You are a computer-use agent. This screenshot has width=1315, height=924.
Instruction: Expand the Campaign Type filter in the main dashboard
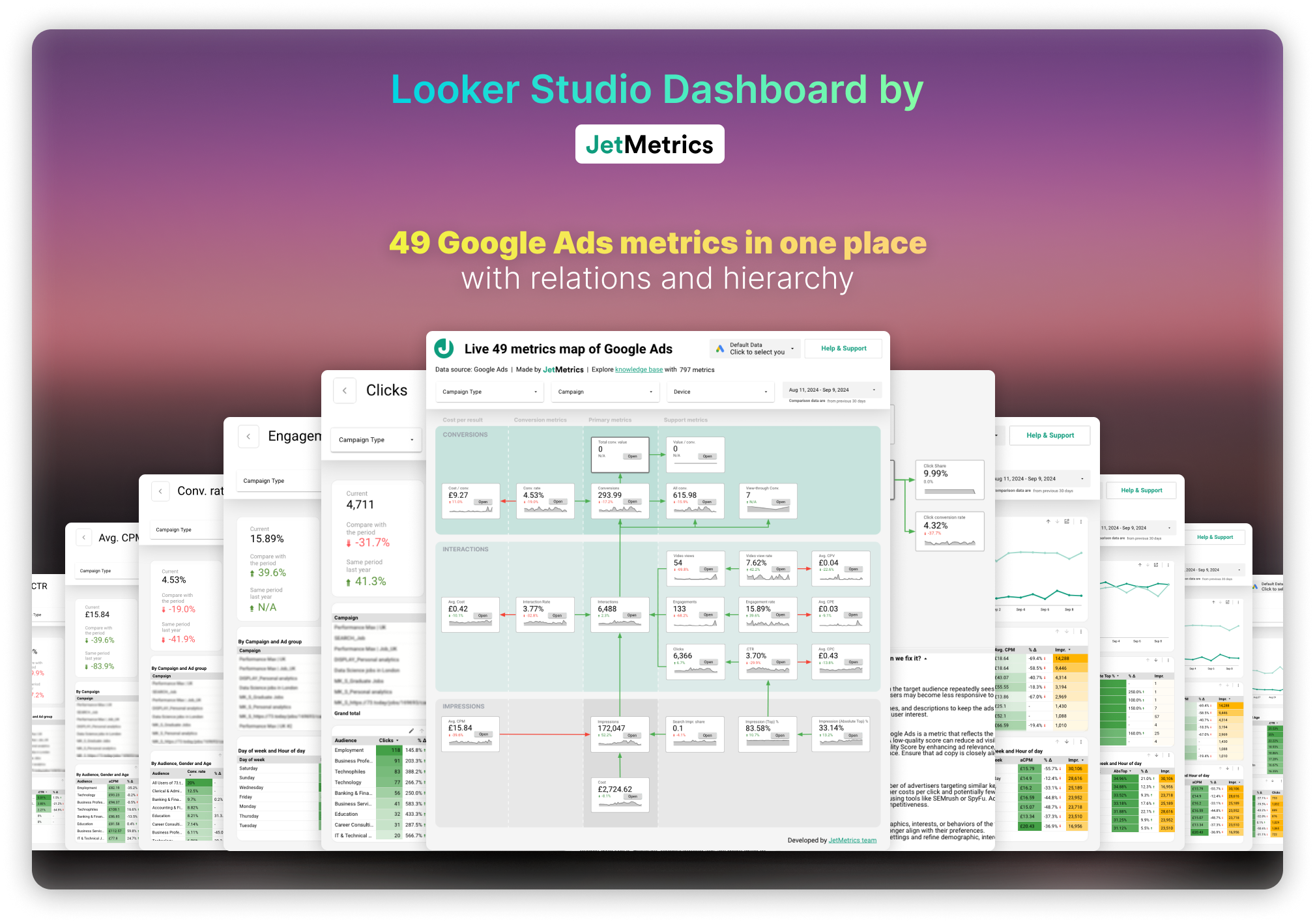pos(489,392)
